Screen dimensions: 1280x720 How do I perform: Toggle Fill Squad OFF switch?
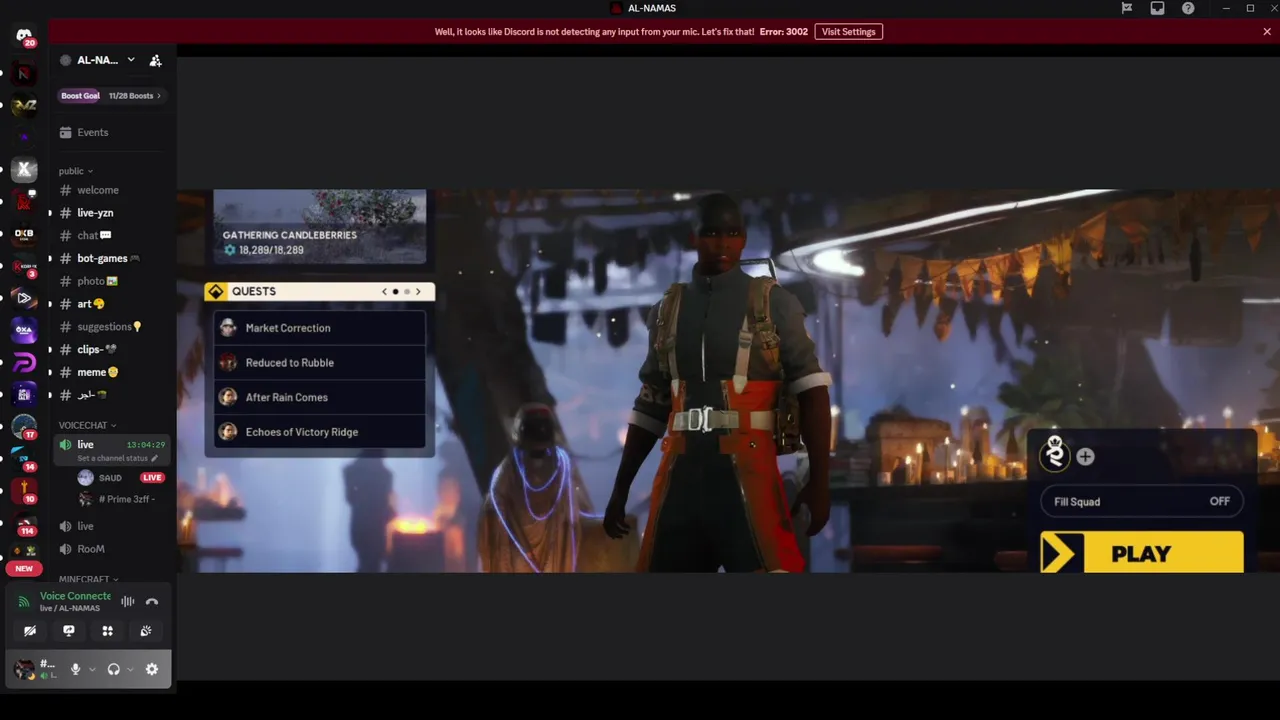(1142, 502)
